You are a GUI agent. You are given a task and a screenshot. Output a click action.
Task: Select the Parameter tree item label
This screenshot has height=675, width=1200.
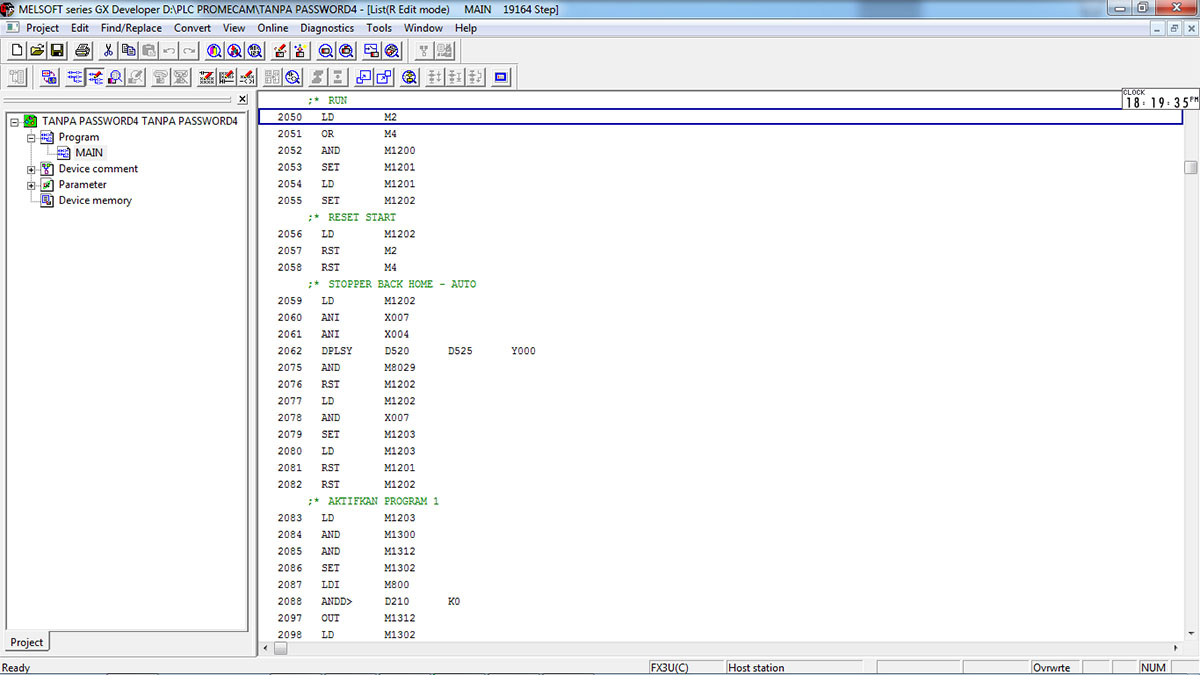(82, 184)
